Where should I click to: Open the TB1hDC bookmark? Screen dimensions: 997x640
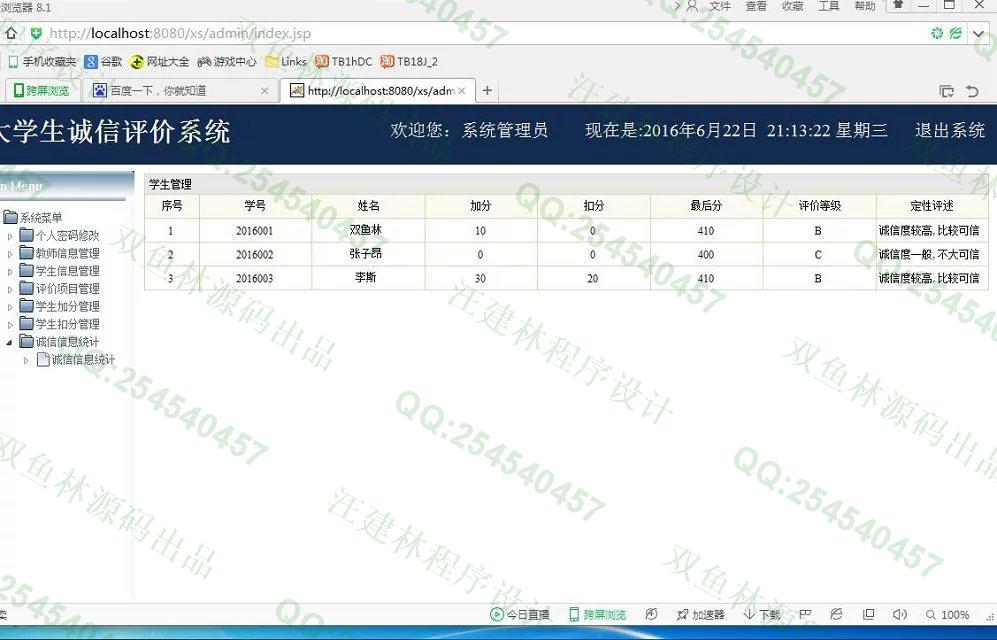tap(343, 62)
